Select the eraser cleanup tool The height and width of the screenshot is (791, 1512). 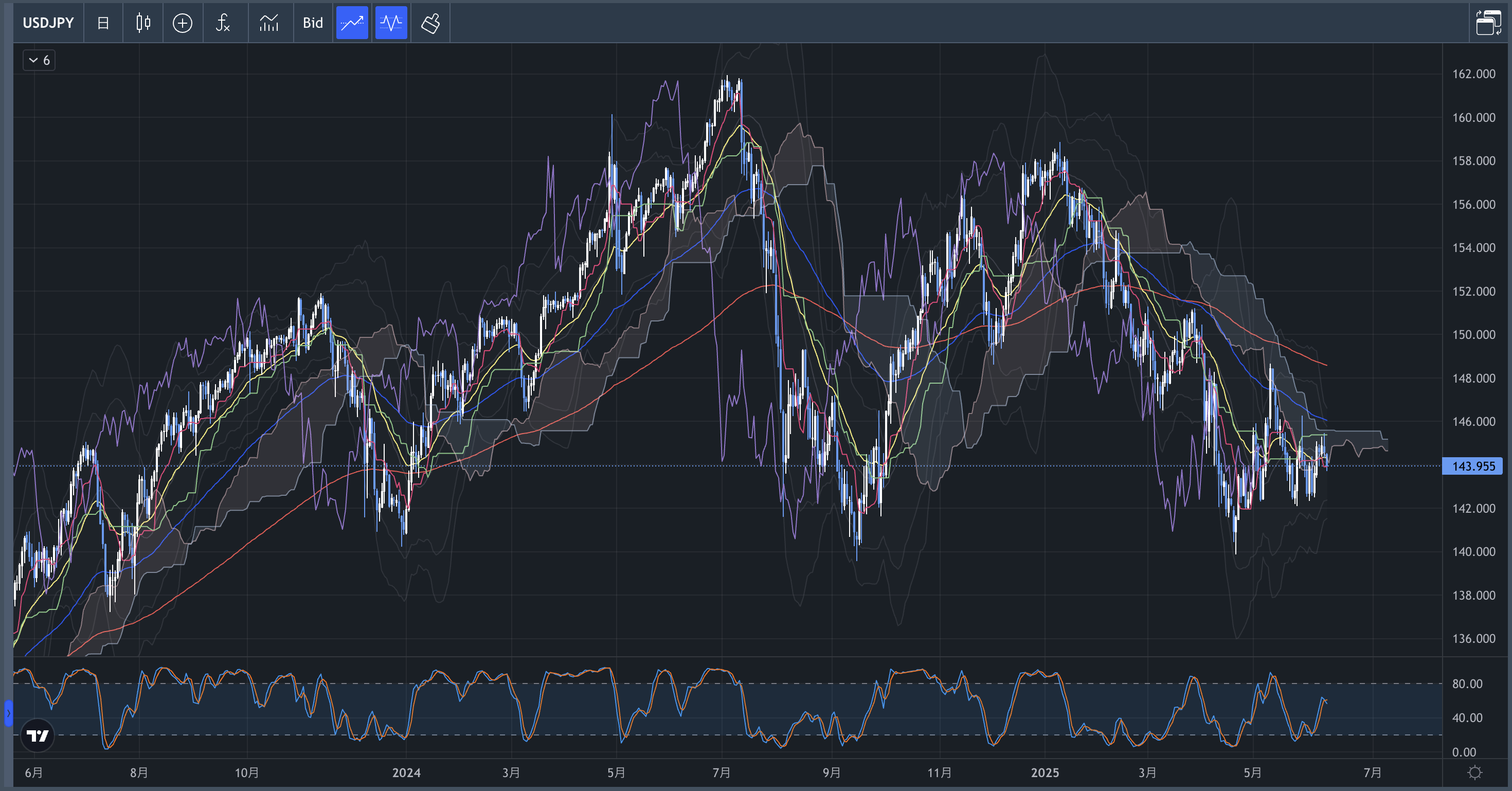(431, 23)
